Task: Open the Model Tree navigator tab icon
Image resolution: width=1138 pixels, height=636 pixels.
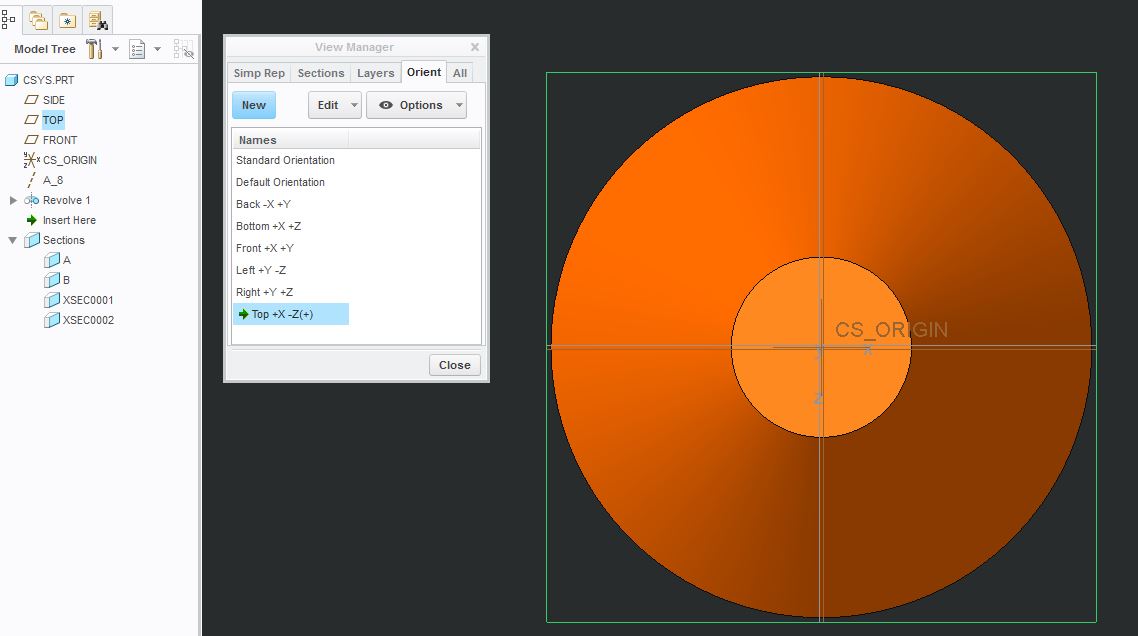Action: pos(8,20)
